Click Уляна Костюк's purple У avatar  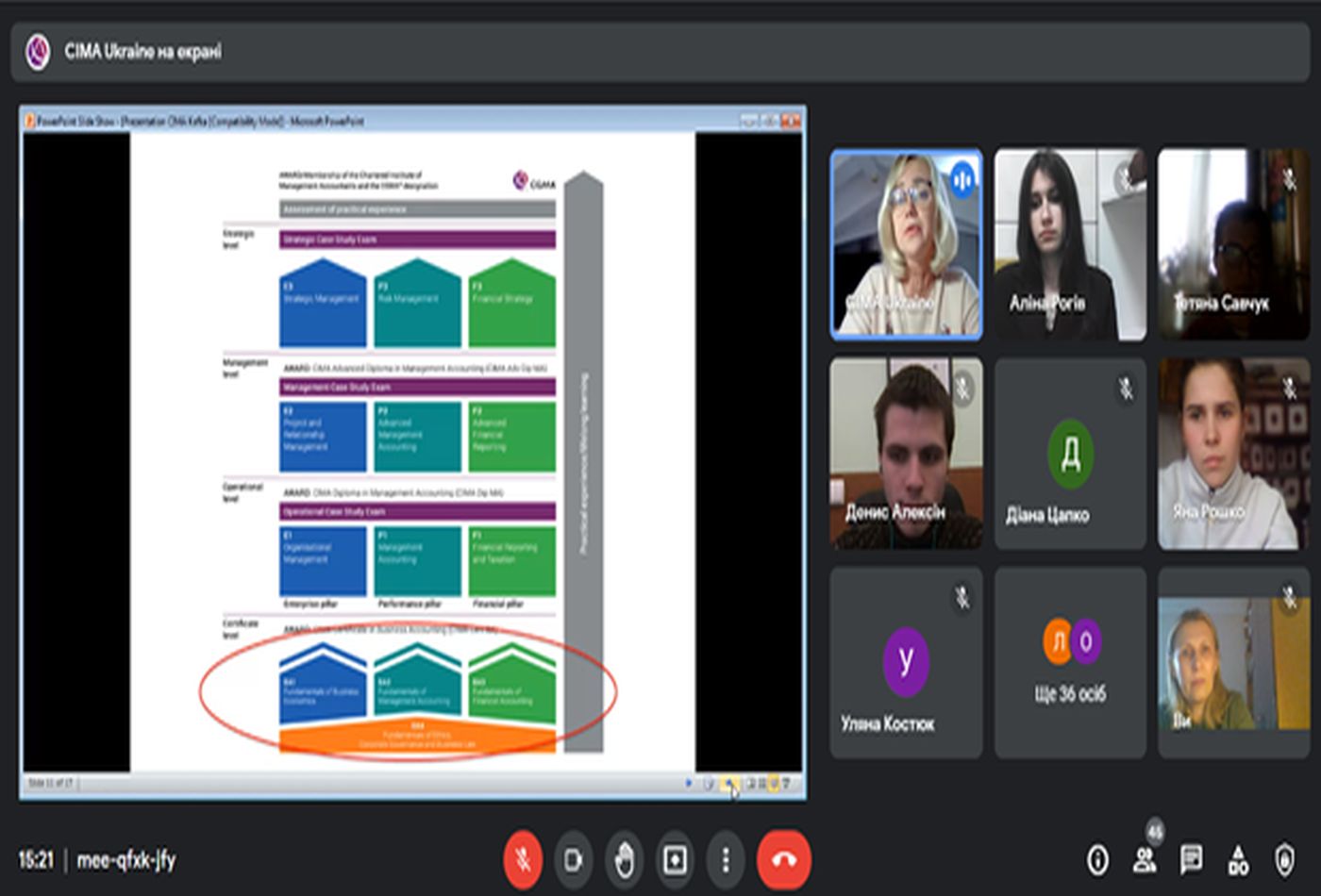906,662
